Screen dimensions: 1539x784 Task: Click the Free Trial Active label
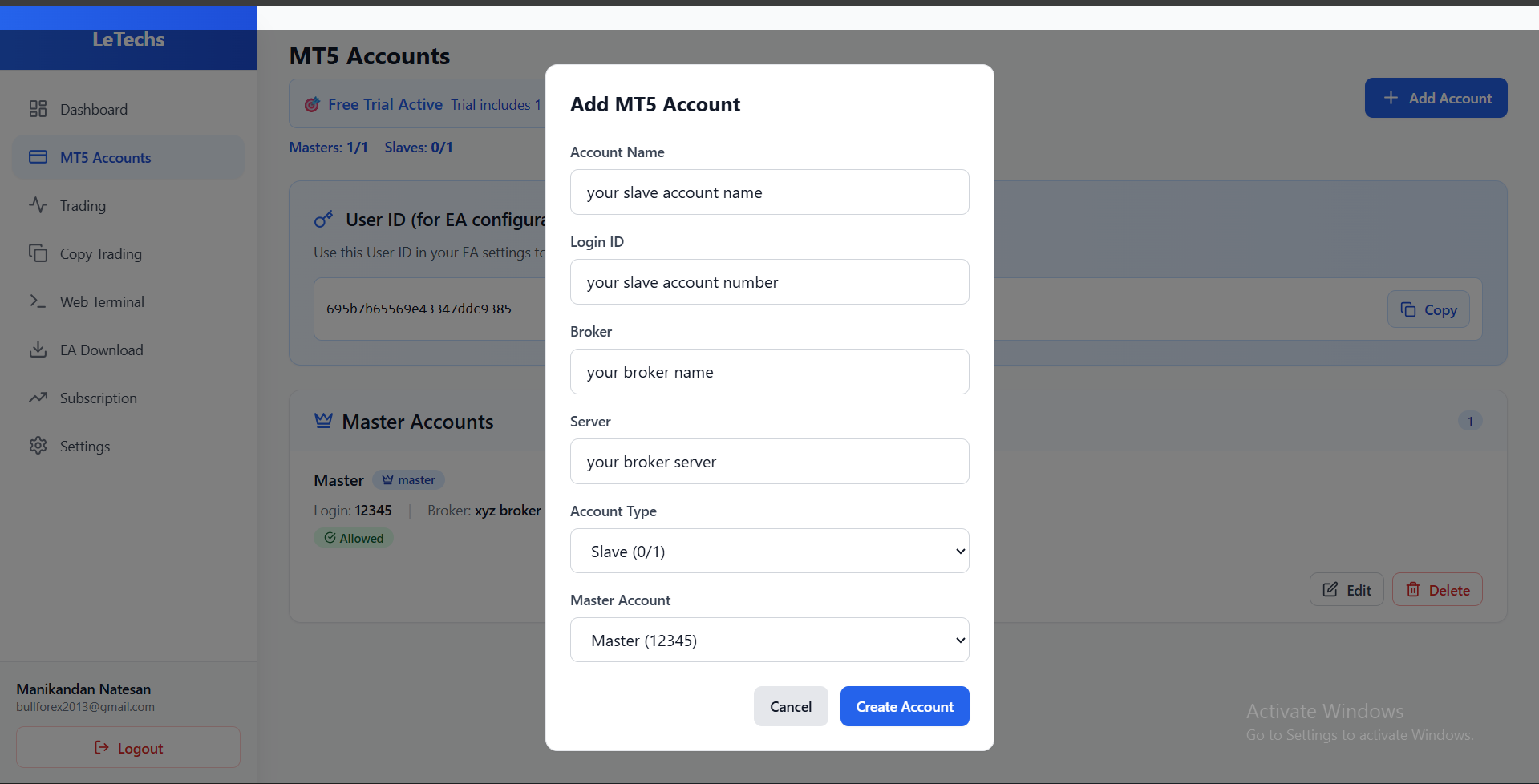click(385, 104)
